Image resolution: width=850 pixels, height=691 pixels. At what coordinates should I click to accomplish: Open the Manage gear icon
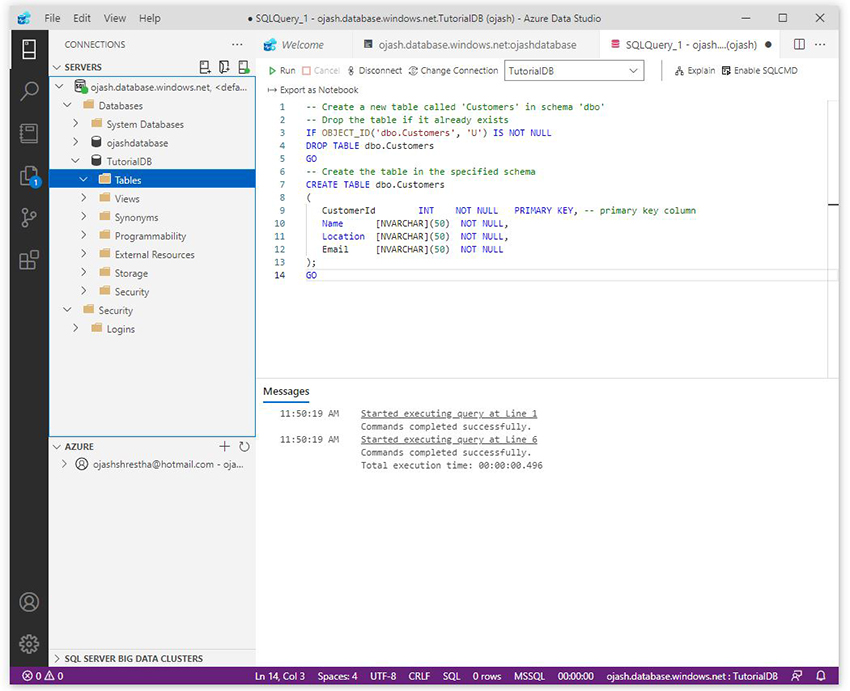29,643
